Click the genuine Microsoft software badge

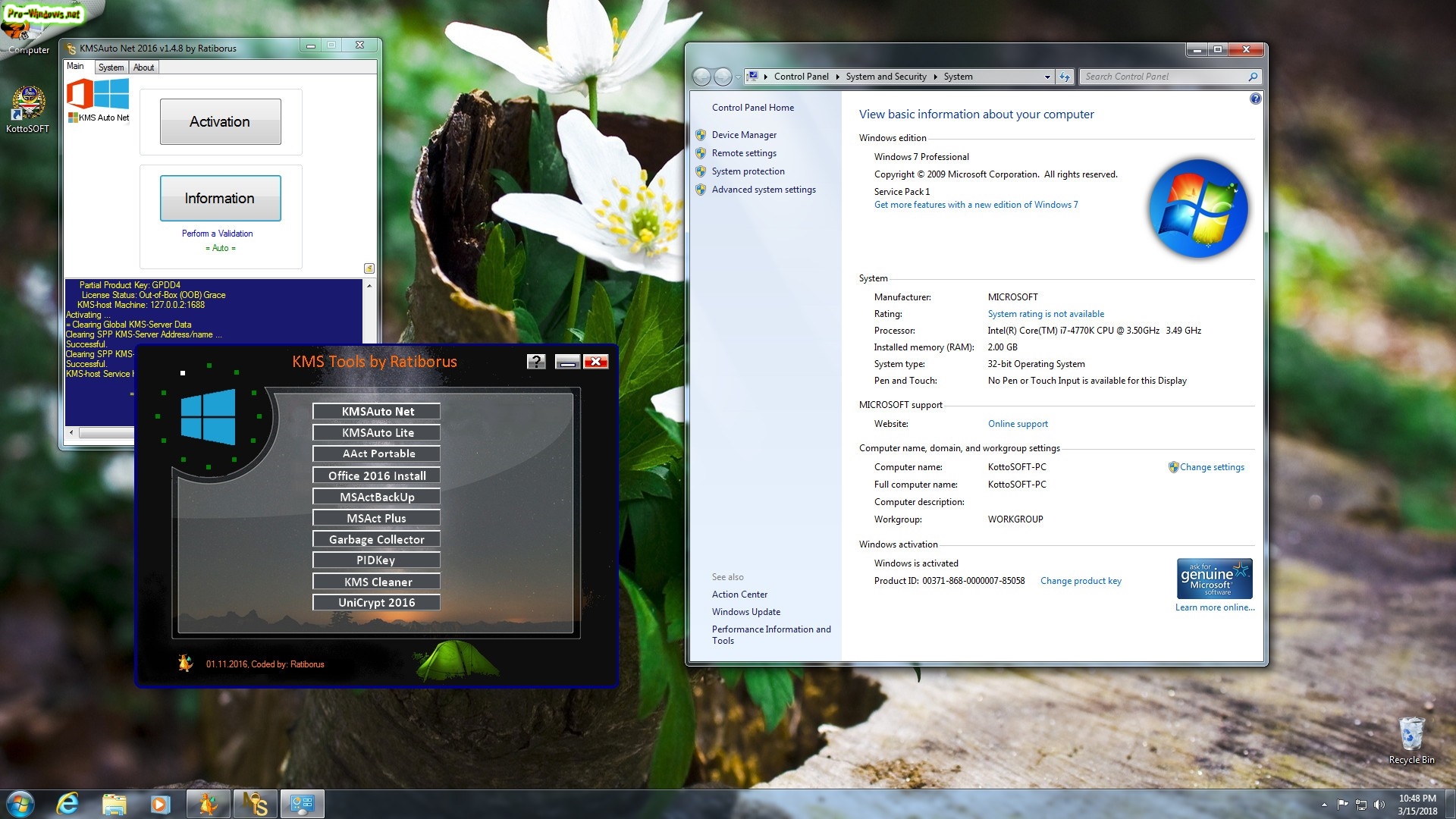[x=1214, y=579]
